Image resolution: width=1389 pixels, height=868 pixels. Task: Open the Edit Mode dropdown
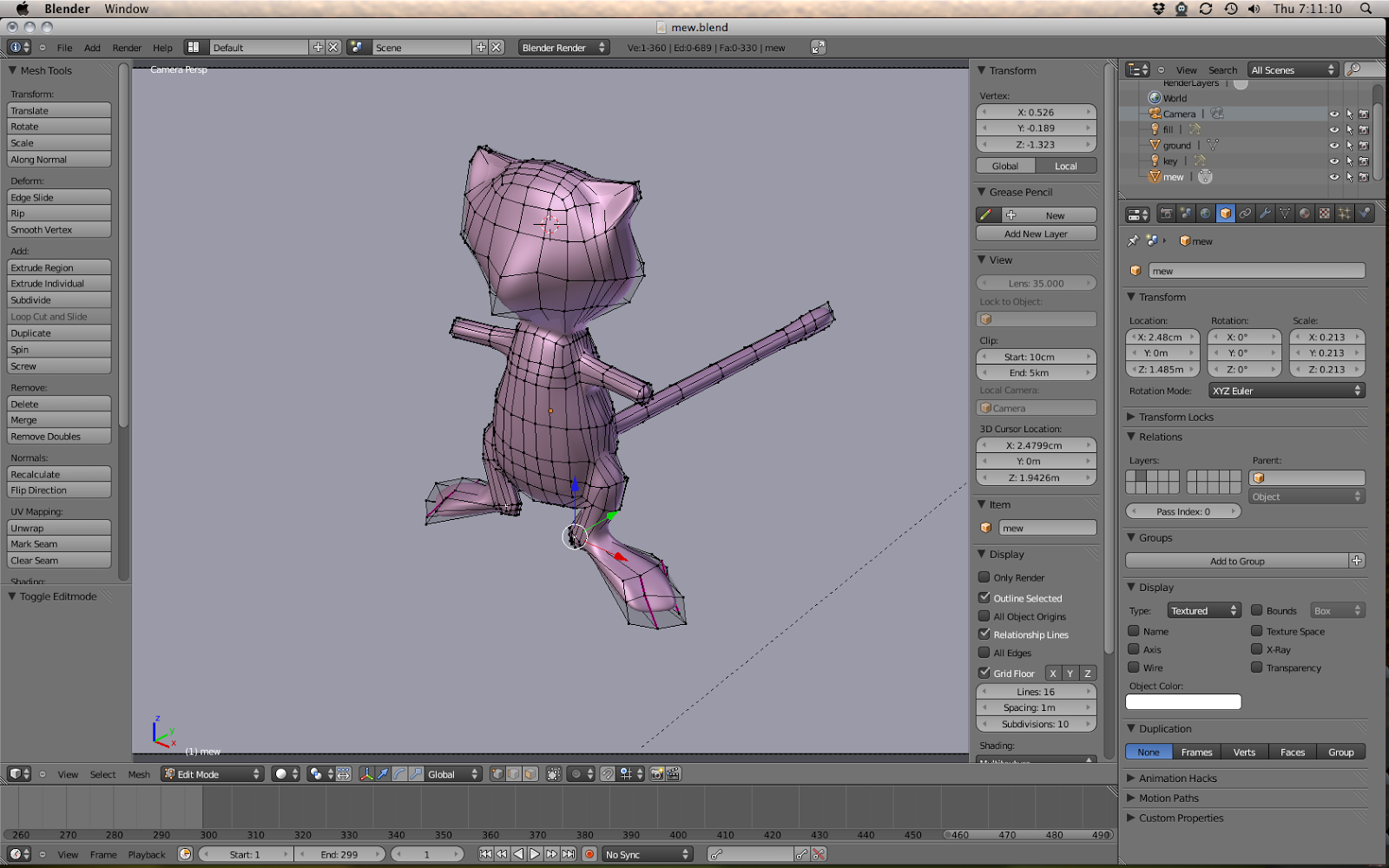(x=212, y=773)
